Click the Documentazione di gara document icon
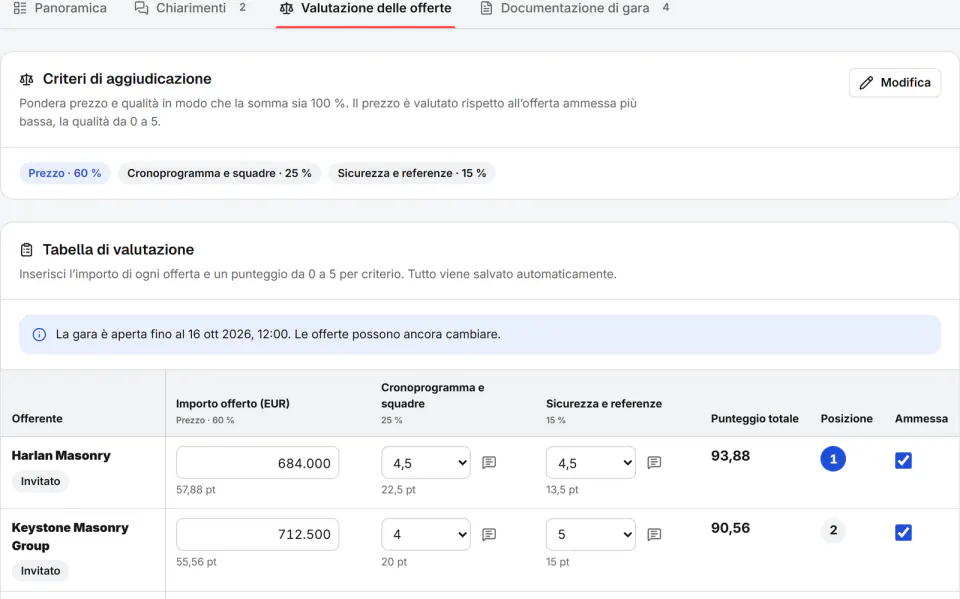960x599 pixels. click(486, 9)
